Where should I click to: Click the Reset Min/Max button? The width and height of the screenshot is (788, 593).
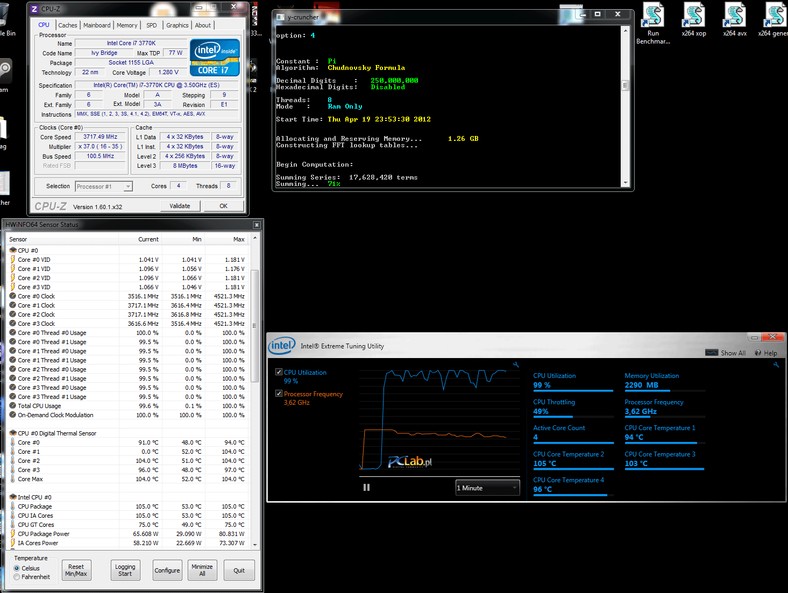pyautogui.click(x=76, y=570)
